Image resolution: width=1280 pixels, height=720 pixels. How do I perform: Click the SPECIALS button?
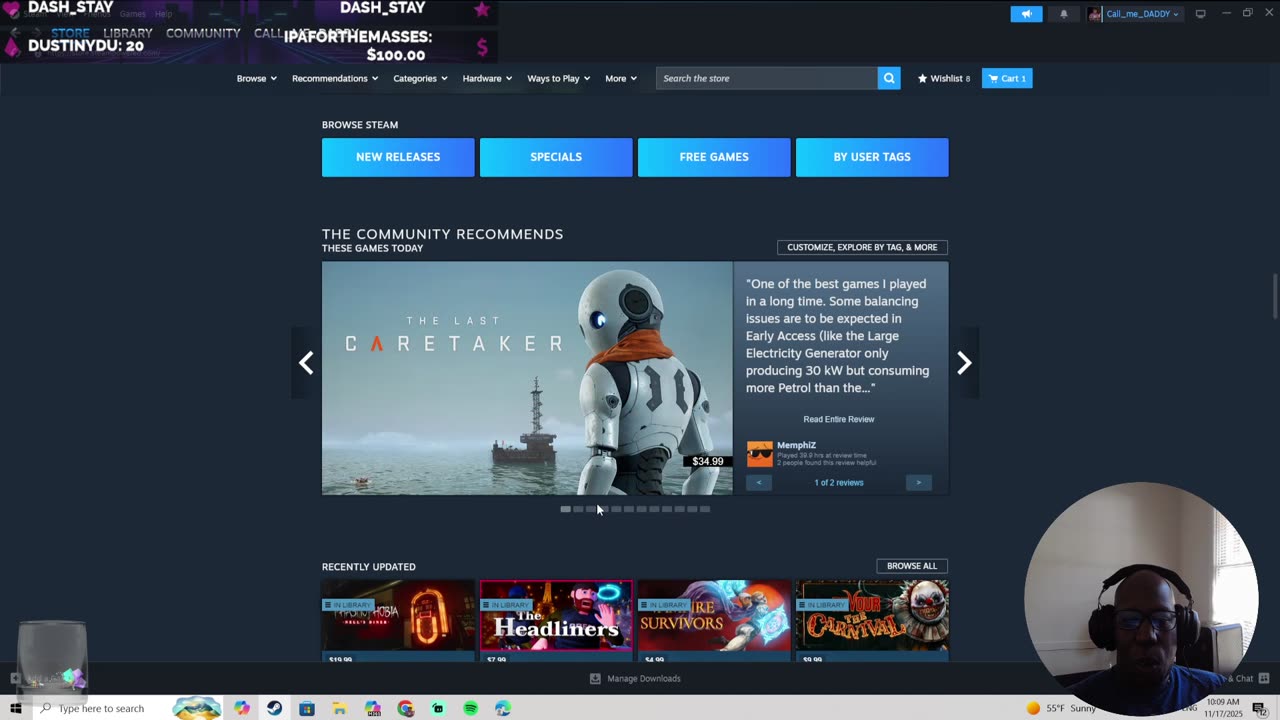tap(556, 157)
